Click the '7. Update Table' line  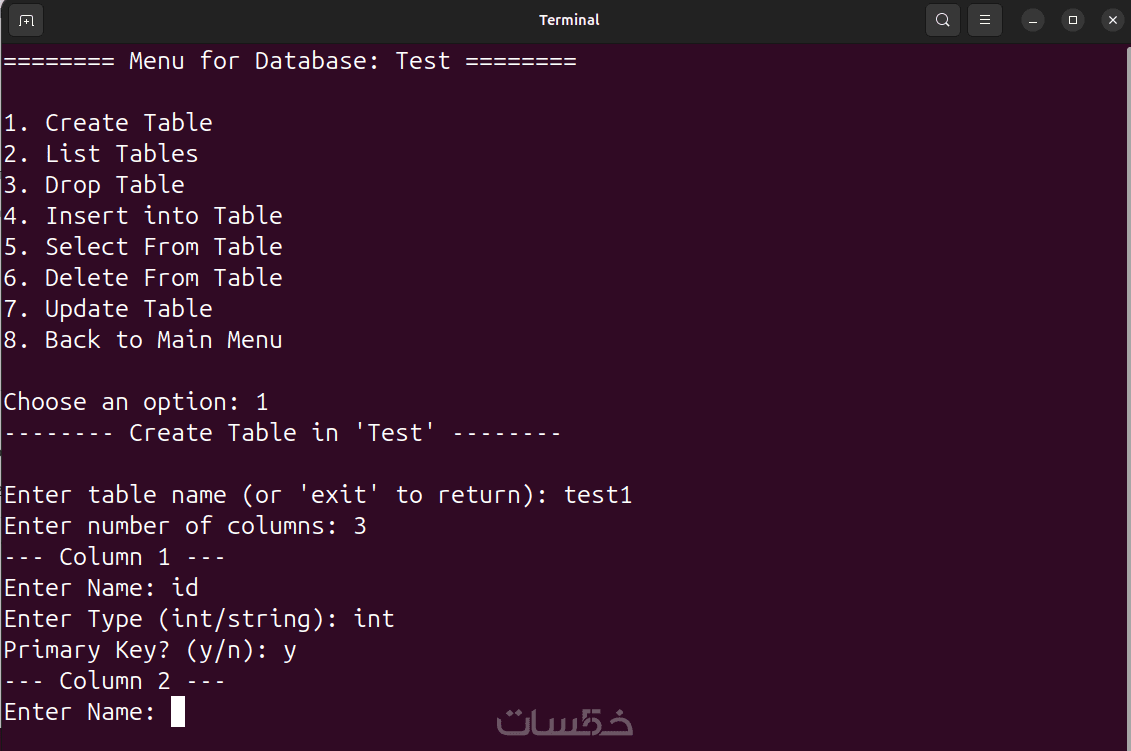[x=108, y=309]
